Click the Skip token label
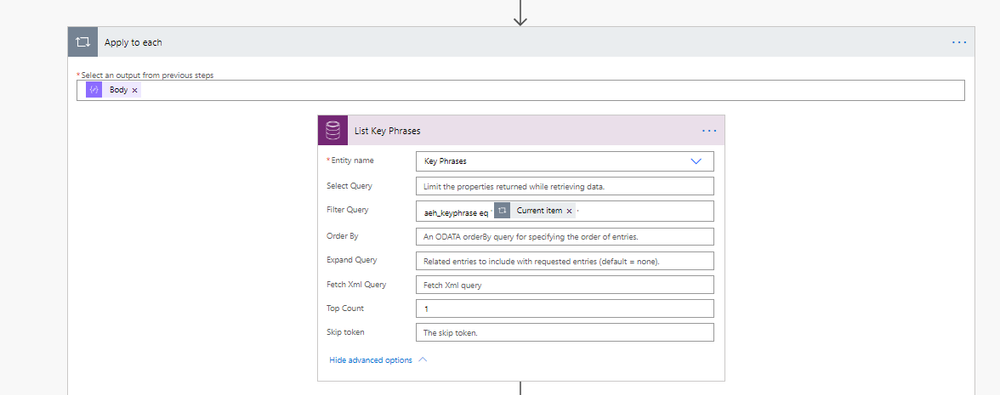Viewport: 1000px width, 395px height. coord(345,332)
